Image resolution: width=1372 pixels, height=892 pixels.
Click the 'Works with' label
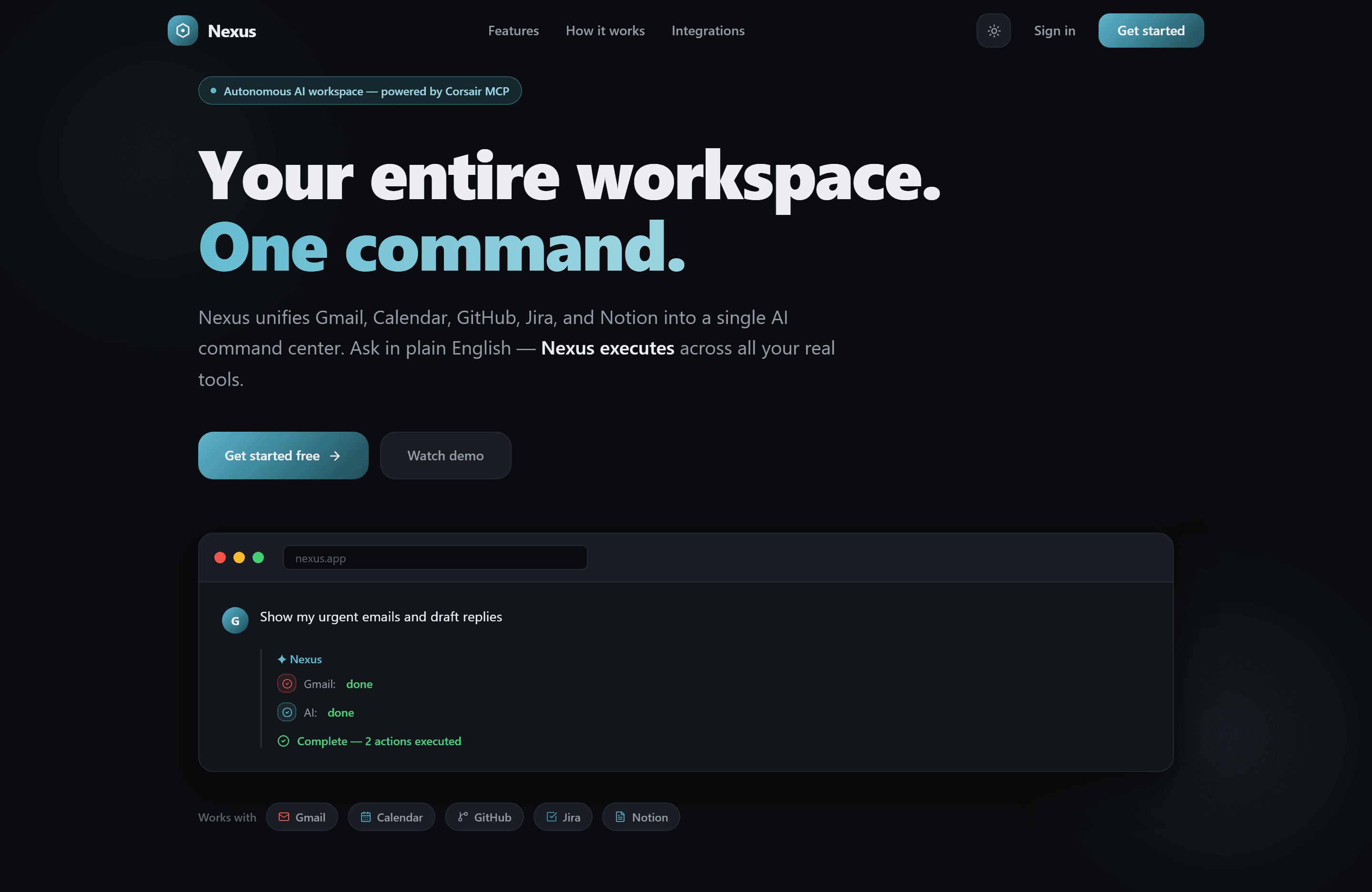tap(227, 818)
